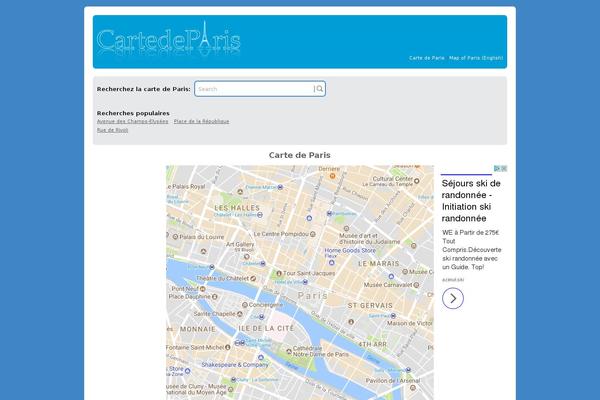Click the CartedeParis logo
This screenshot has width=600, height=400.
click(168, 39)
